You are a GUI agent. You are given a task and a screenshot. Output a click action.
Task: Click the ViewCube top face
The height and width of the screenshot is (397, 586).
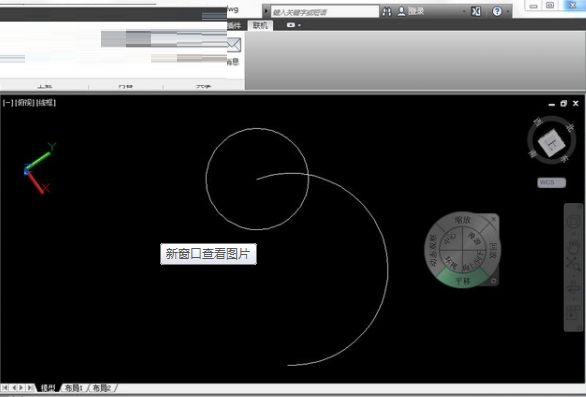[x=552, y=142]
